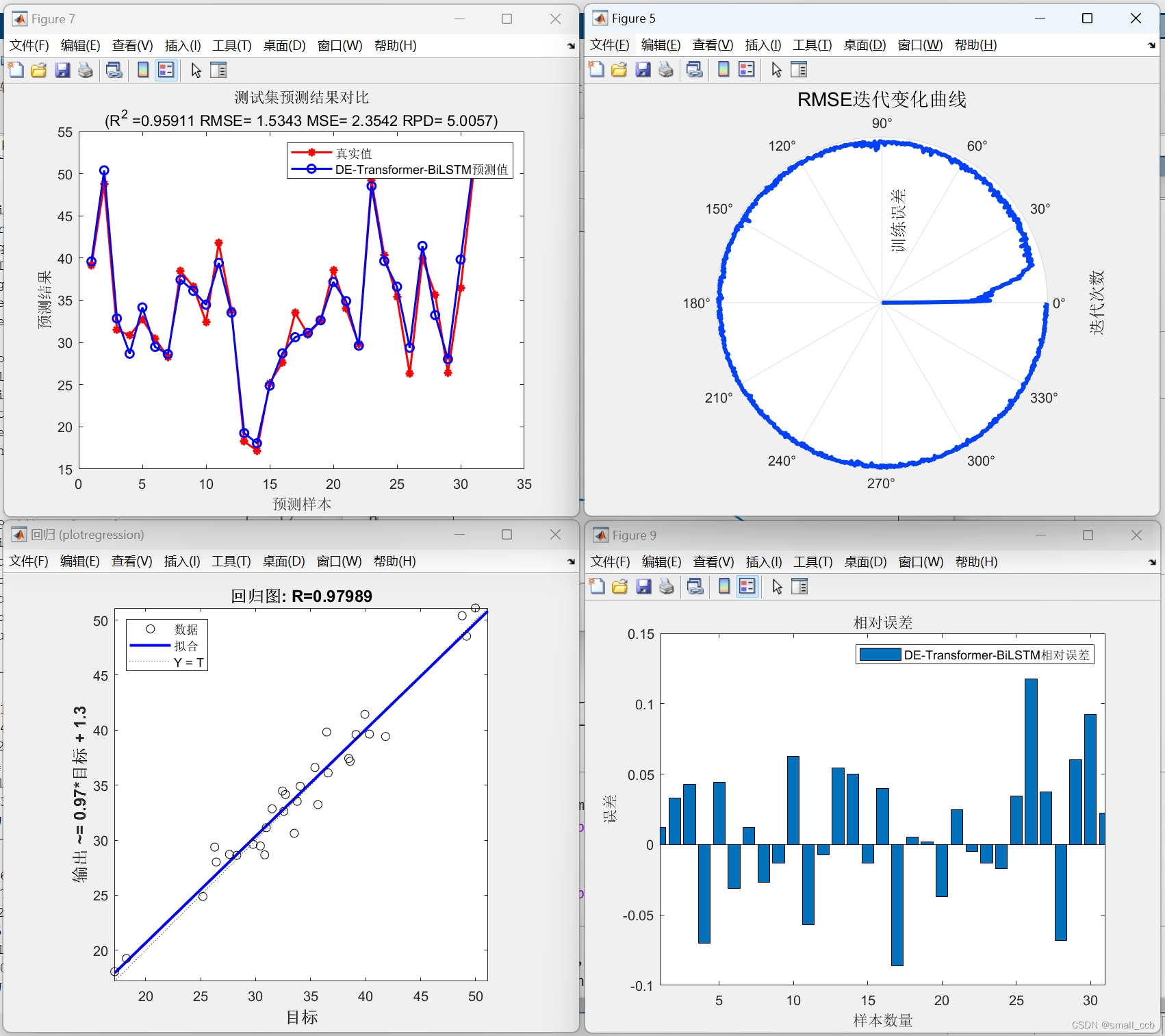This screenshot has height=1036, width=1165.
Task: Toggle Insert Colorbar in Figure 5 toolbar
Action: (x=724, y=69)
